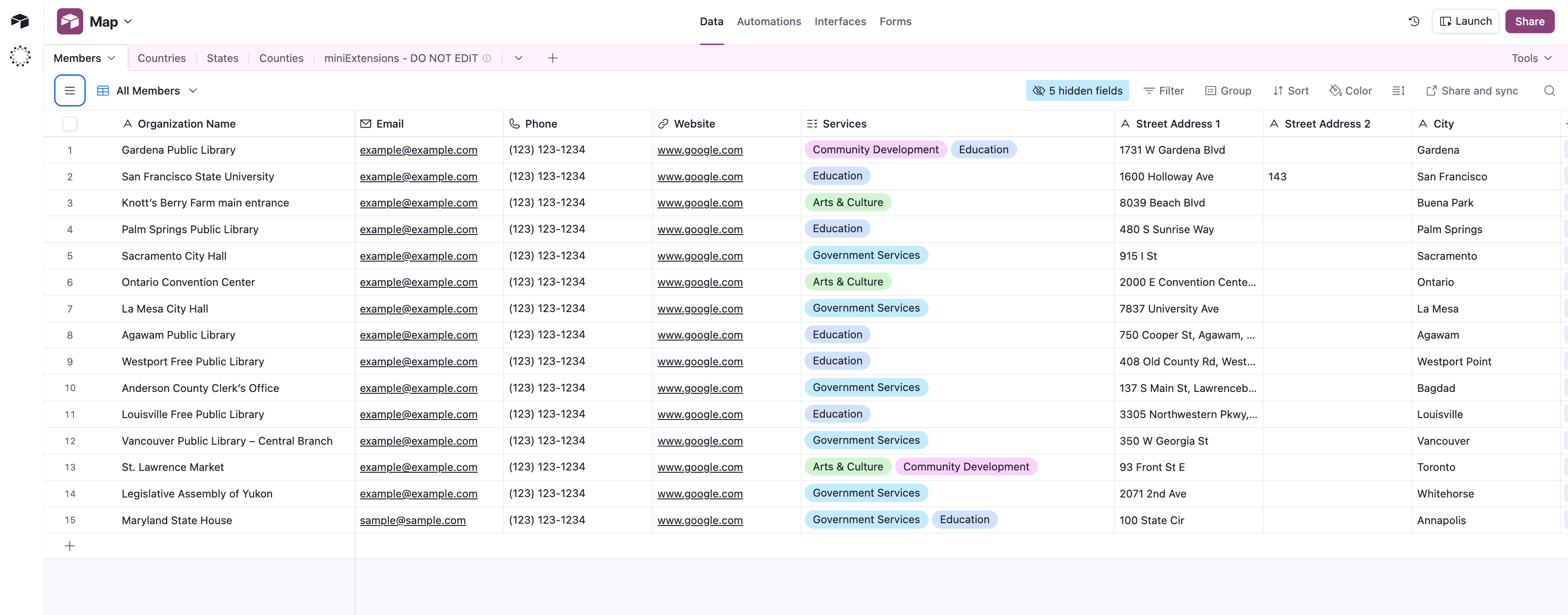
Task: Click the search magnifier icon
Action: [x=1549, y=90]
